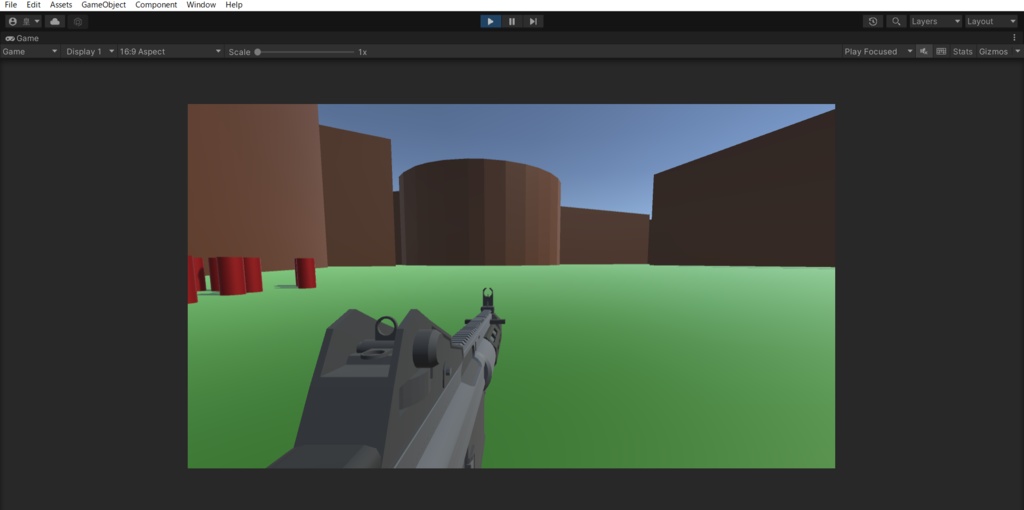The width and height of the screenshot is (1024, 510).
Task: Open the Edit menu
Action: coord(33,5)
